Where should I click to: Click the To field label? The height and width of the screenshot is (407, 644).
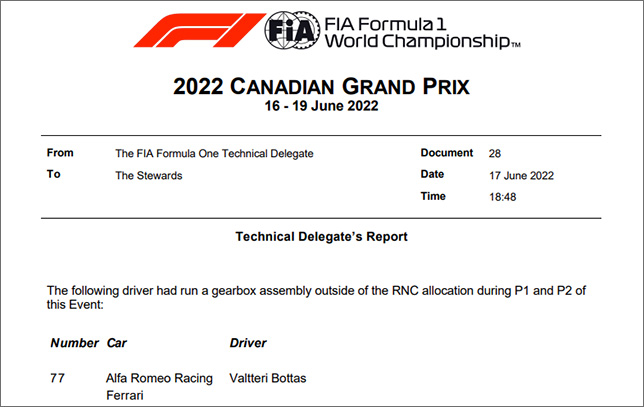(53, 174)
